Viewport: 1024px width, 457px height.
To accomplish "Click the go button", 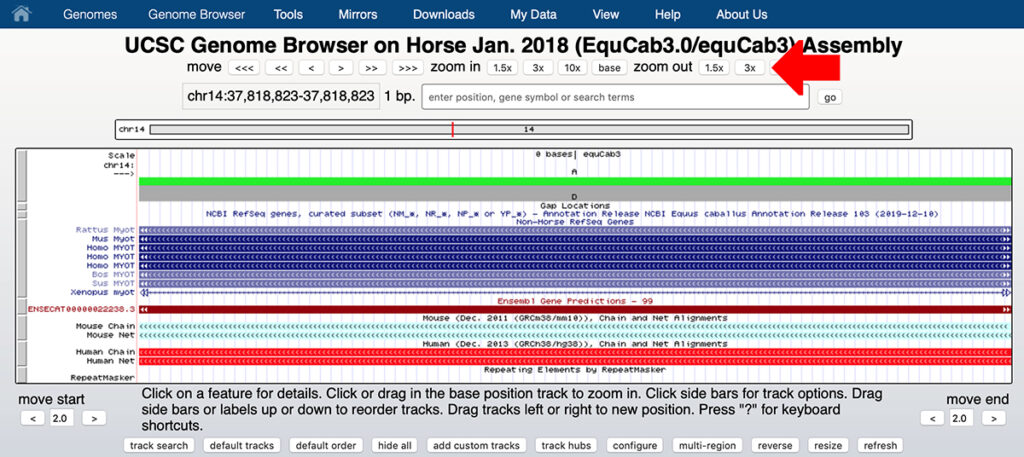I will pyautogui.click(x=830, y=97).
